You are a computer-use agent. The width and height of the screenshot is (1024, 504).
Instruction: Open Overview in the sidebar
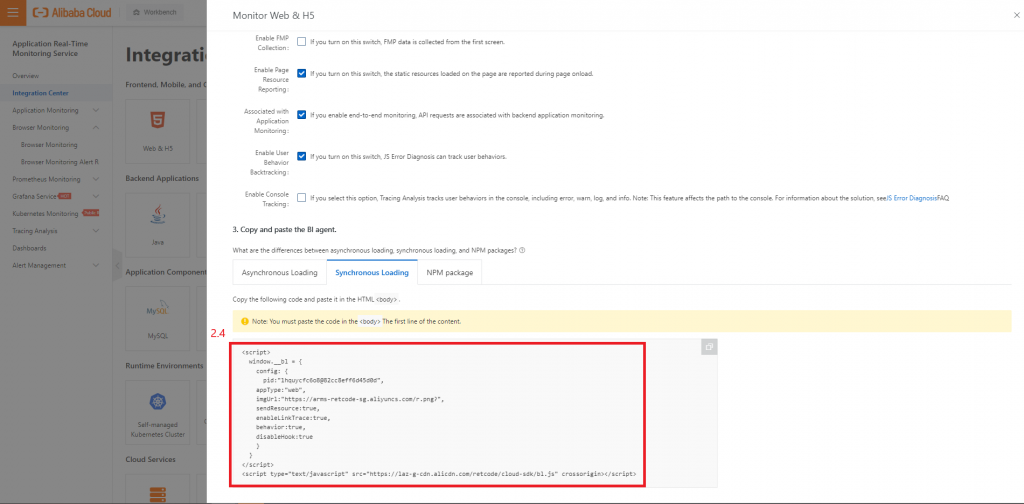tap(25, 76)
